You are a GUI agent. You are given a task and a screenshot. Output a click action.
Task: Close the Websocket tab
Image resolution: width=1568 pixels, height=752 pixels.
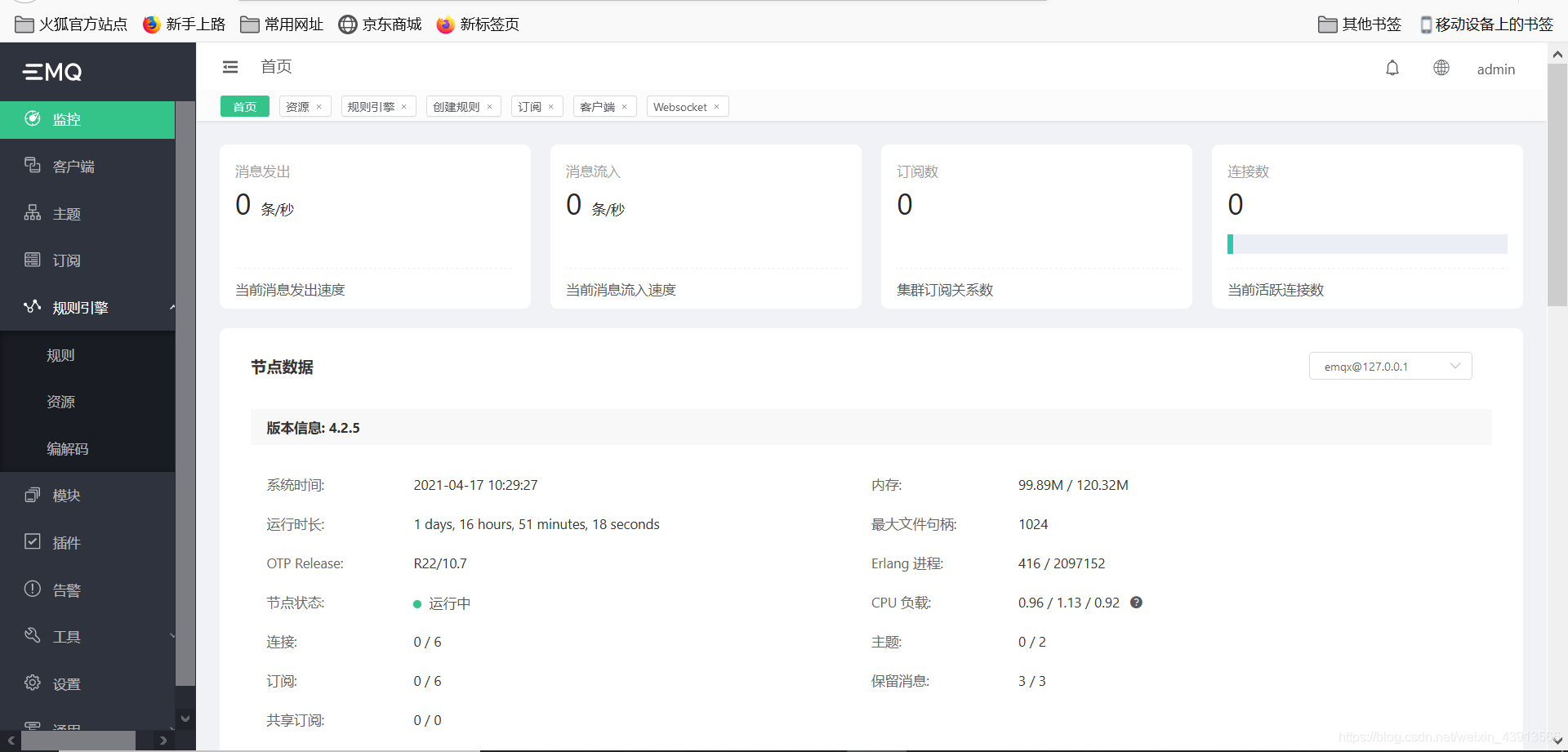(x=717, y=107)
